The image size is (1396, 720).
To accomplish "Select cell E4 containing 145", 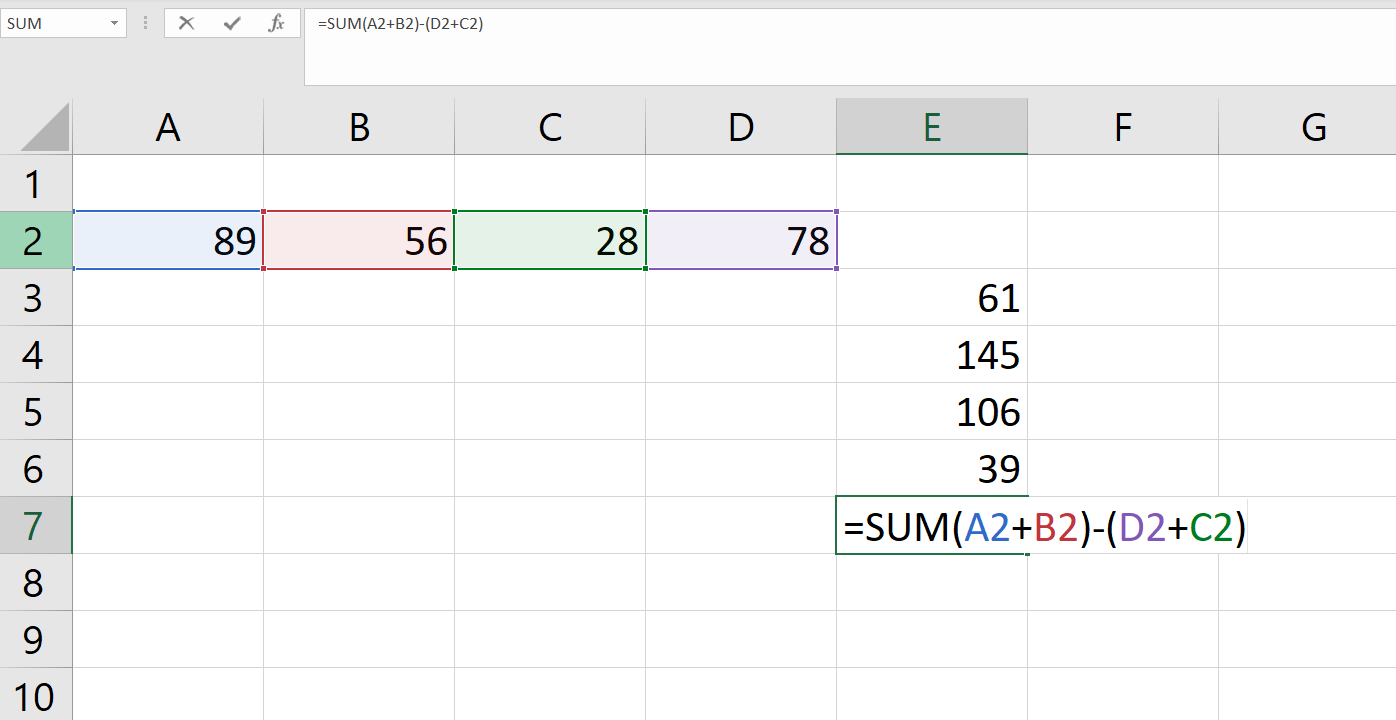I will coord(931,355).
